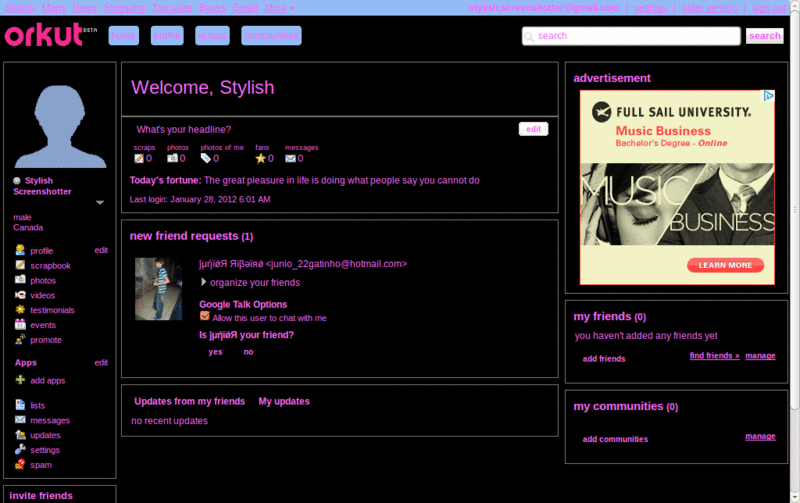Switch to My updates tab
Viewport: 800px width, 503px height.
click(284, 401)
